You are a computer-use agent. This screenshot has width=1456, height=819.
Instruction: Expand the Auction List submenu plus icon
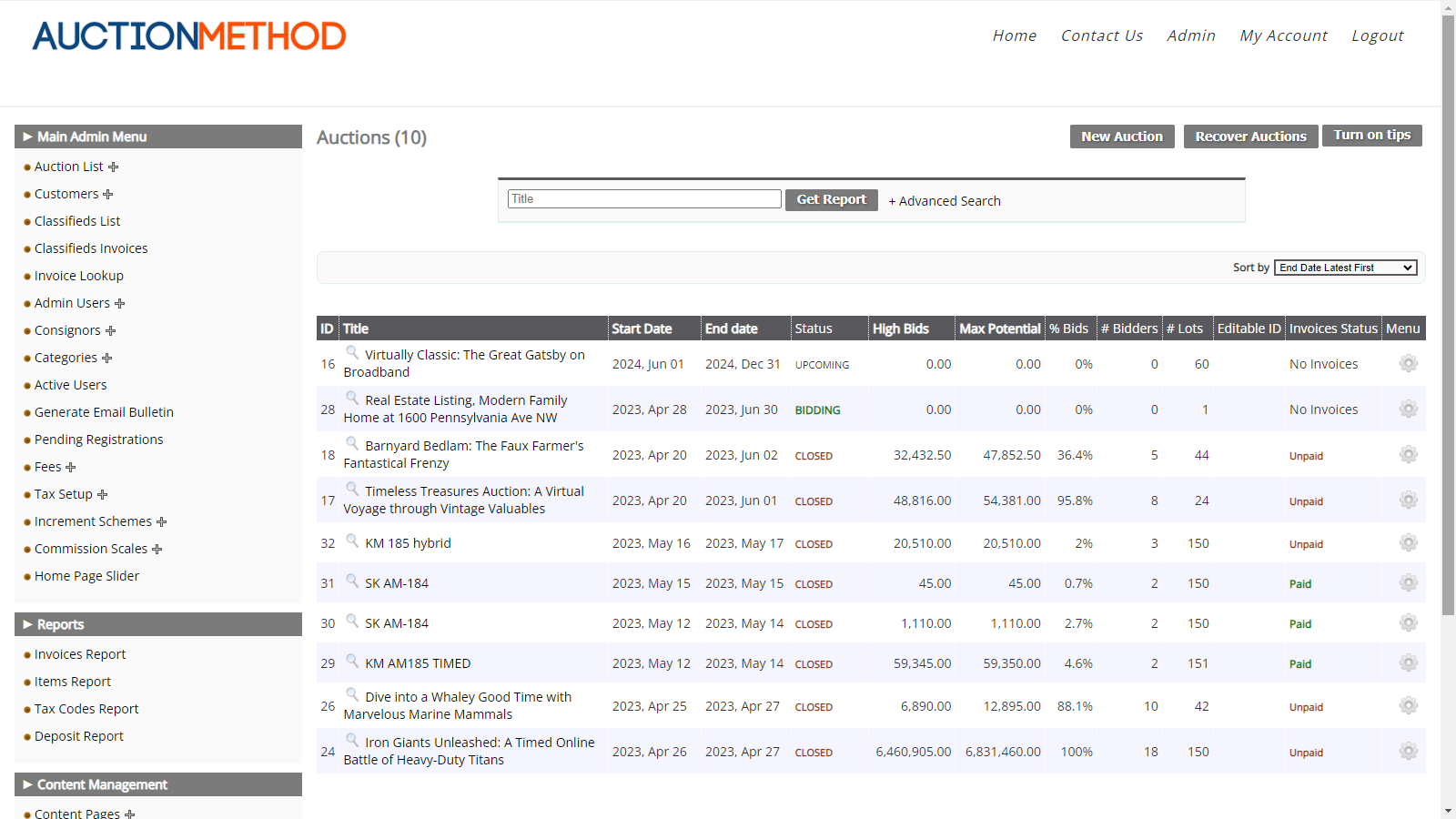coord(114,167)
